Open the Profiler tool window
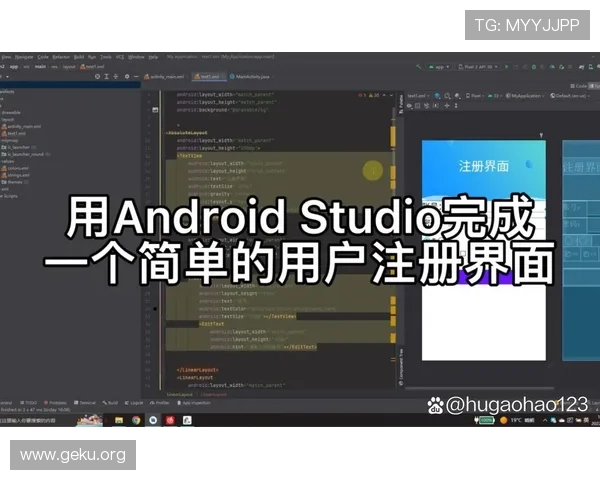The height and width of the screenshot is (480, 600). click(x=160, y=403)
